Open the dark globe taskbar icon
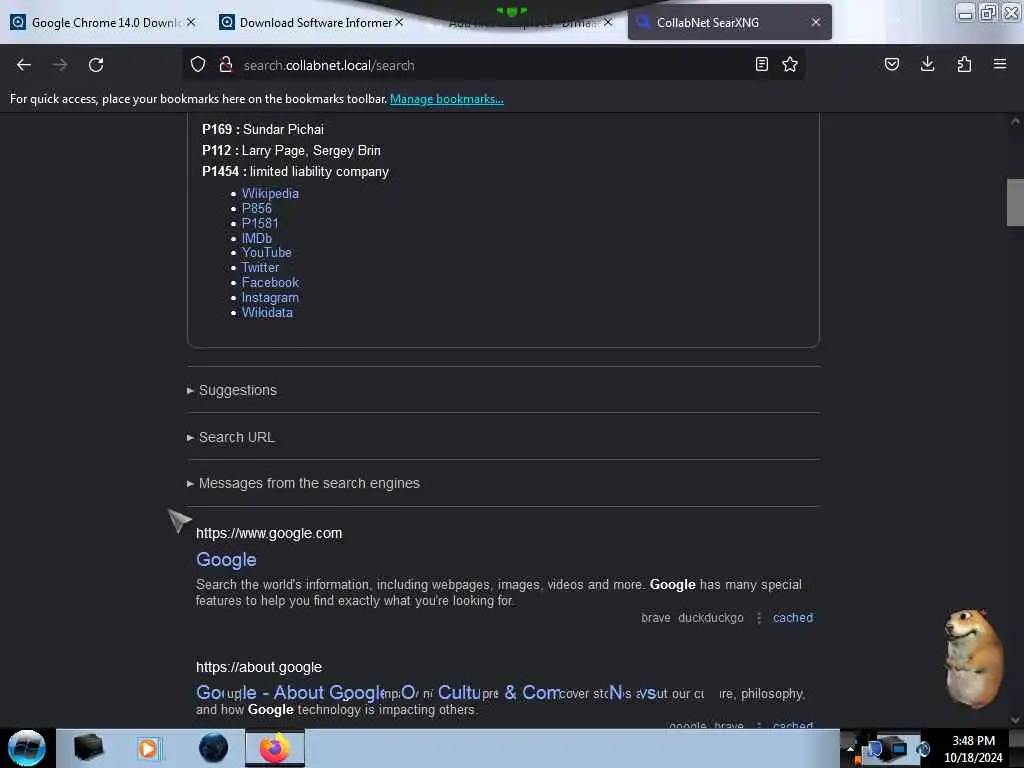The image size is (1024, 768). [x=213, y=748]
